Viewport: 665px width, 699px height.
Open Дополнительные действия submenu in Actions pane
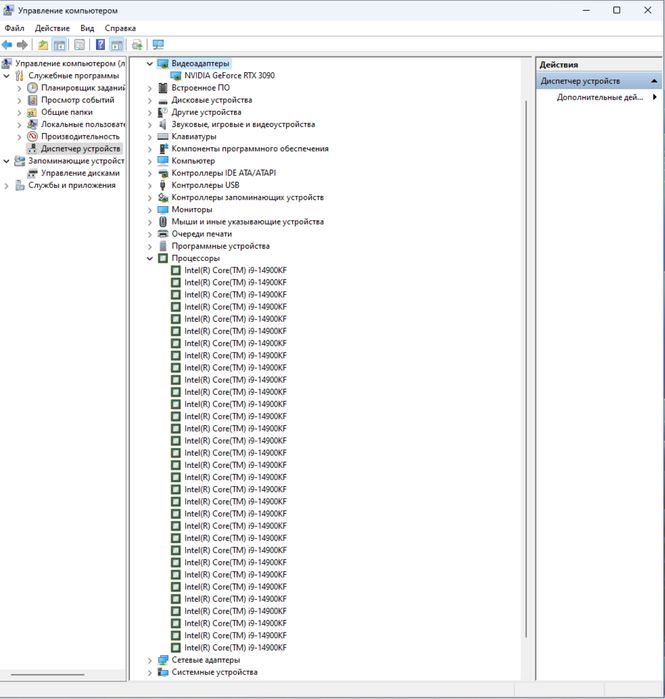599,97
